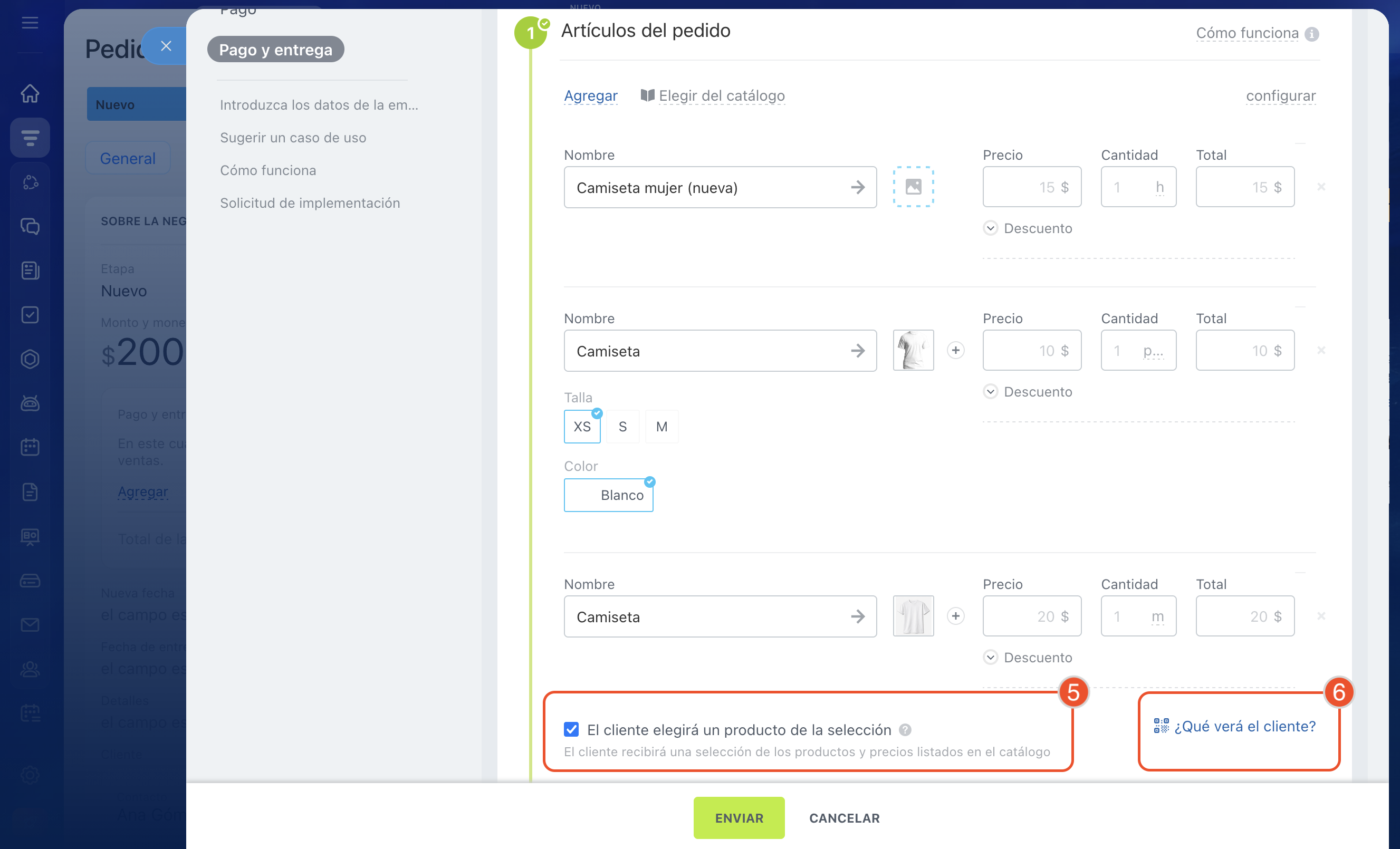
Task: Click ¿Qué verá el cliente? link
Action: tap(1244, 726)
